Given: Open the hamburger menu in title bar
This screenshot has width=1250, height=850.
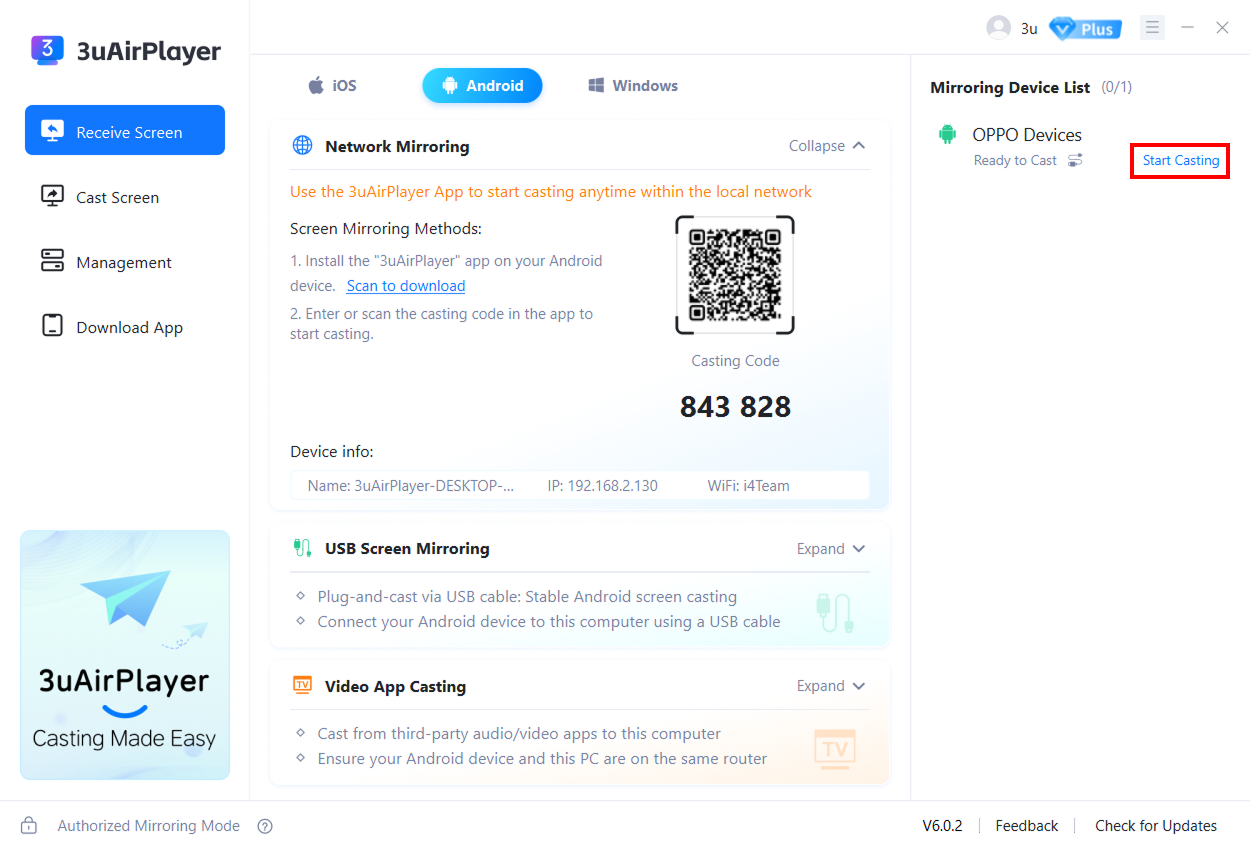Looking at the screenshot, I should (x=1152, y=28).
